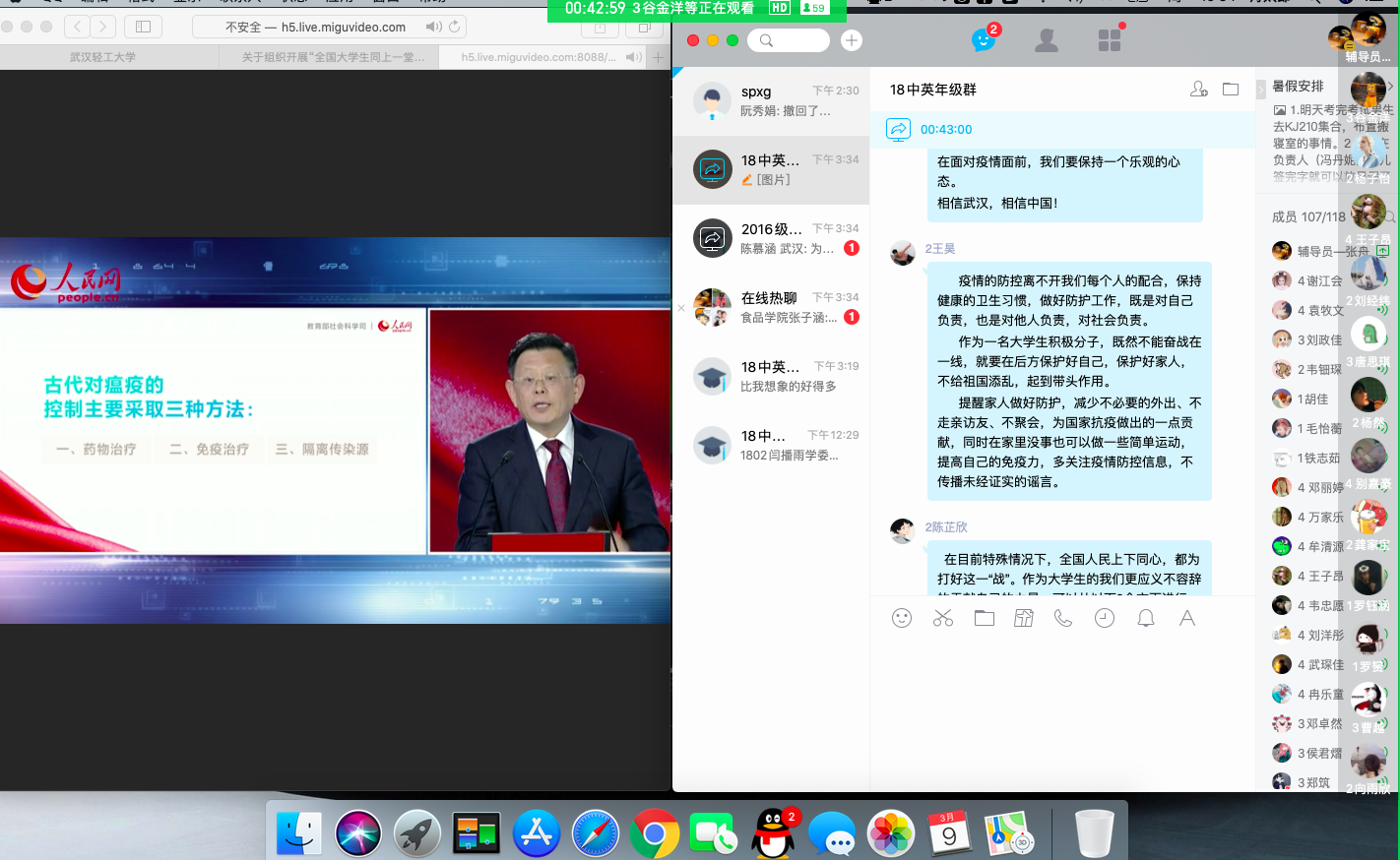
Task: Expand the 暑假安排 announcement chevron
Action: (x=1390, y=87)
